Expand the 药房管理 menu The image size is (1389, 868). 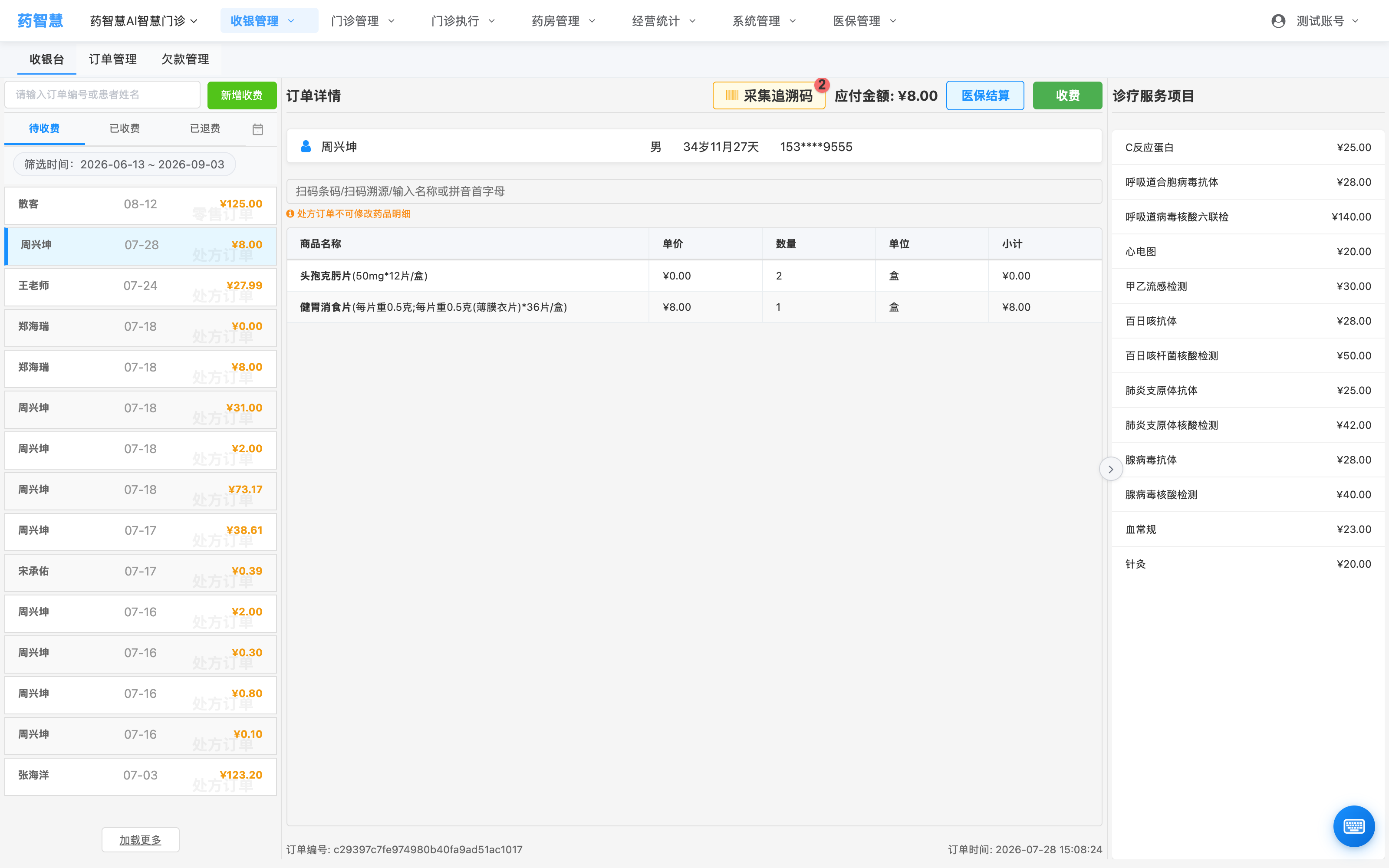(563, 21)
